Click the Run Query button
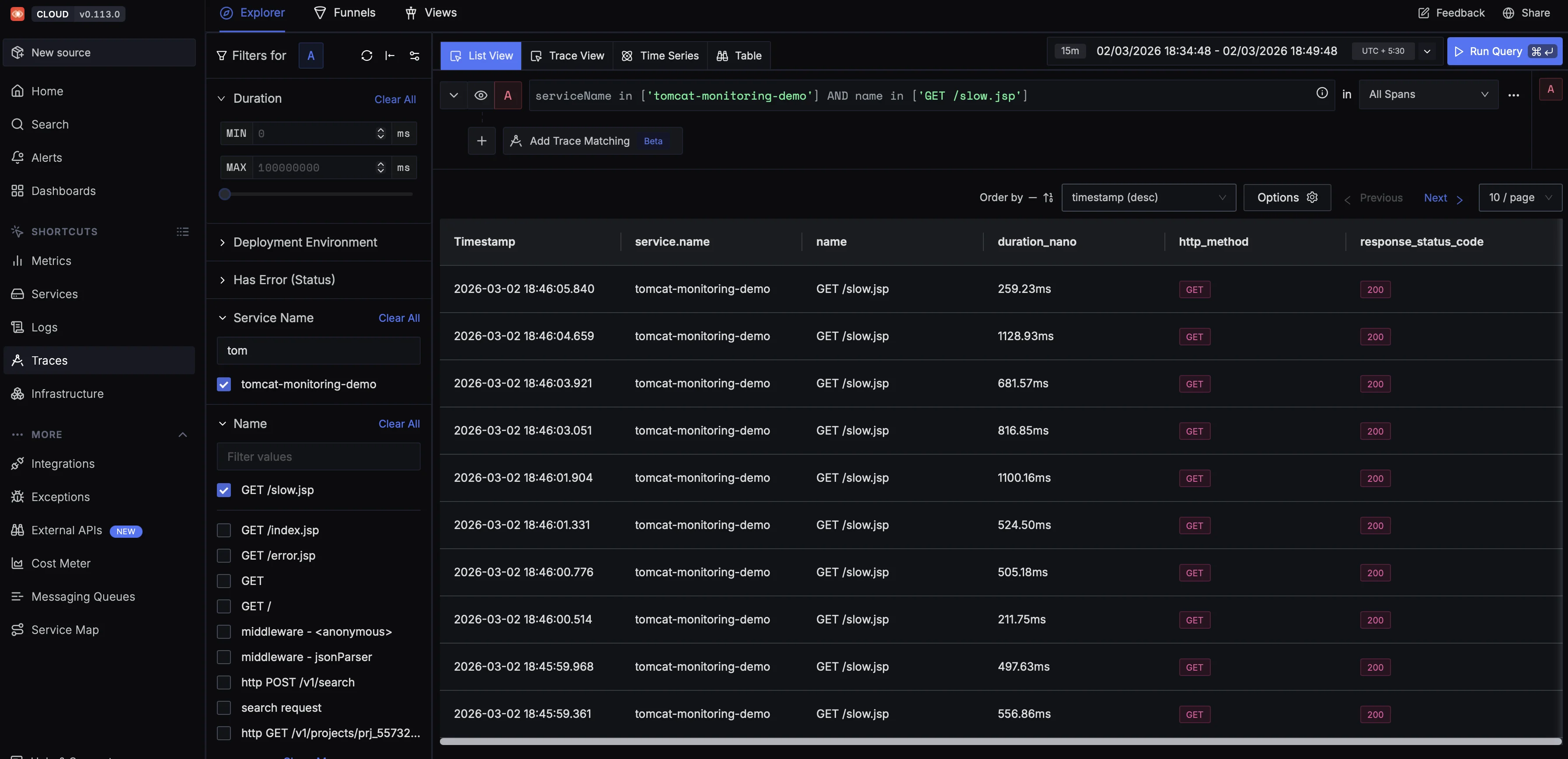Image resolution: width=1568 pixels, height=759 pixels. point(1503,51)
